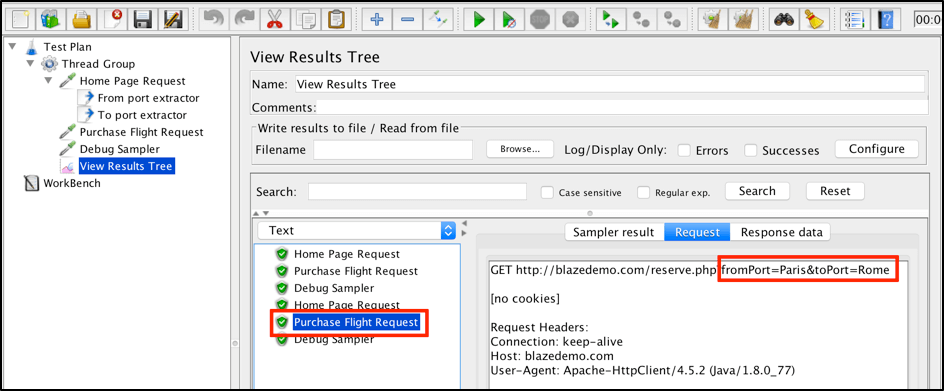944x391 pixels.
Task: Click the Paste clipboard icon
Action: tap(336, 19)
